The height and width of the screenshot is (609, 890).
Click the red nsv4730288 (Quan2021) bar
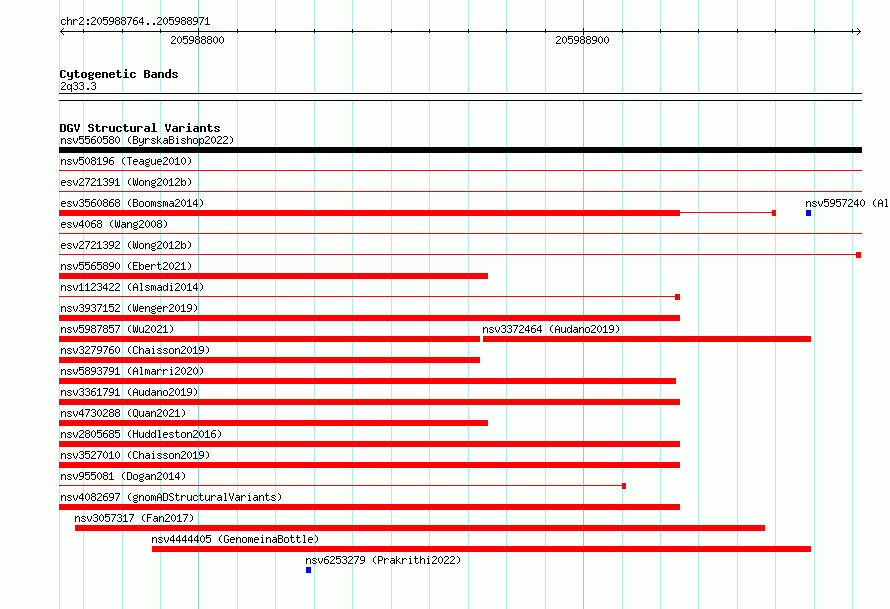point(273,423)
